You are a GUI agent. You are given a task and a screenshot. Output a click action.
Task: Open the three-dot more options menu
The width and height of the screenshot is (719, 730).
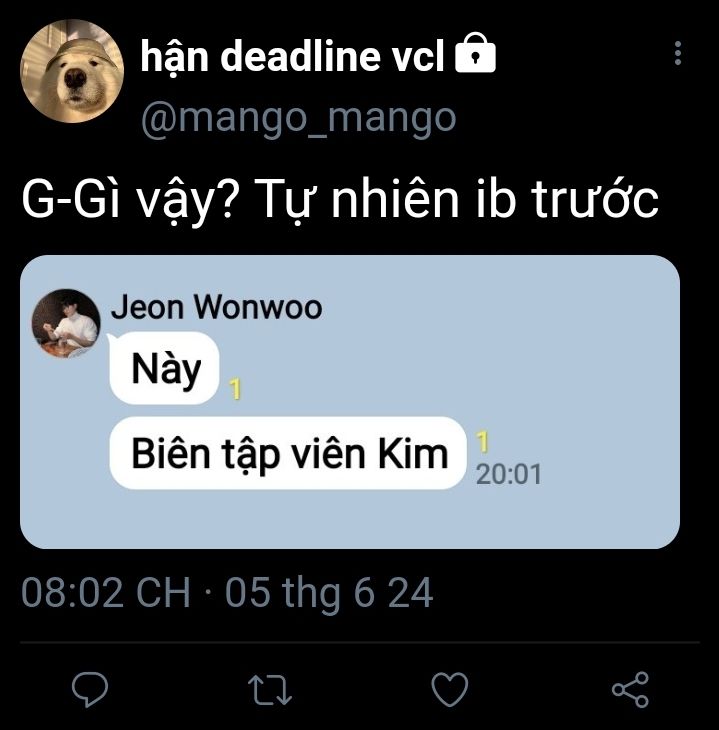678,53
